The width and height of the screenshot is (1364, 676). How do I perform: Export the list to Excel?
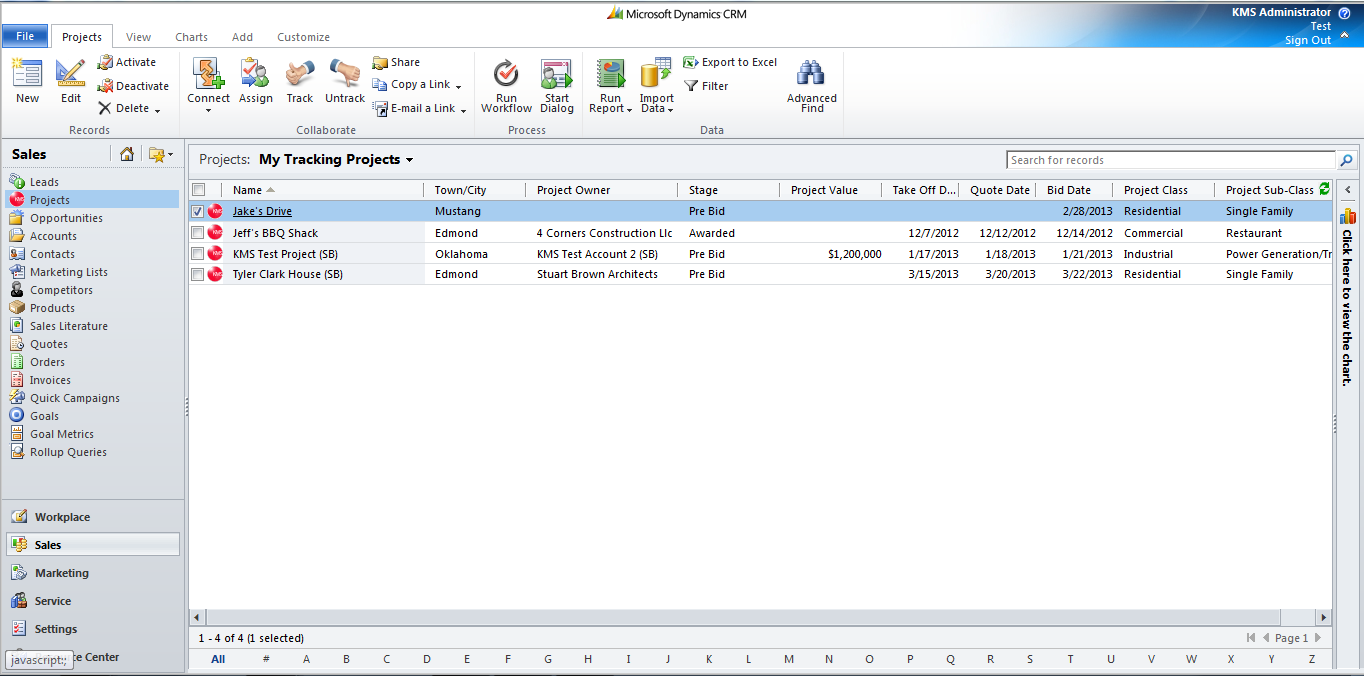730,62
